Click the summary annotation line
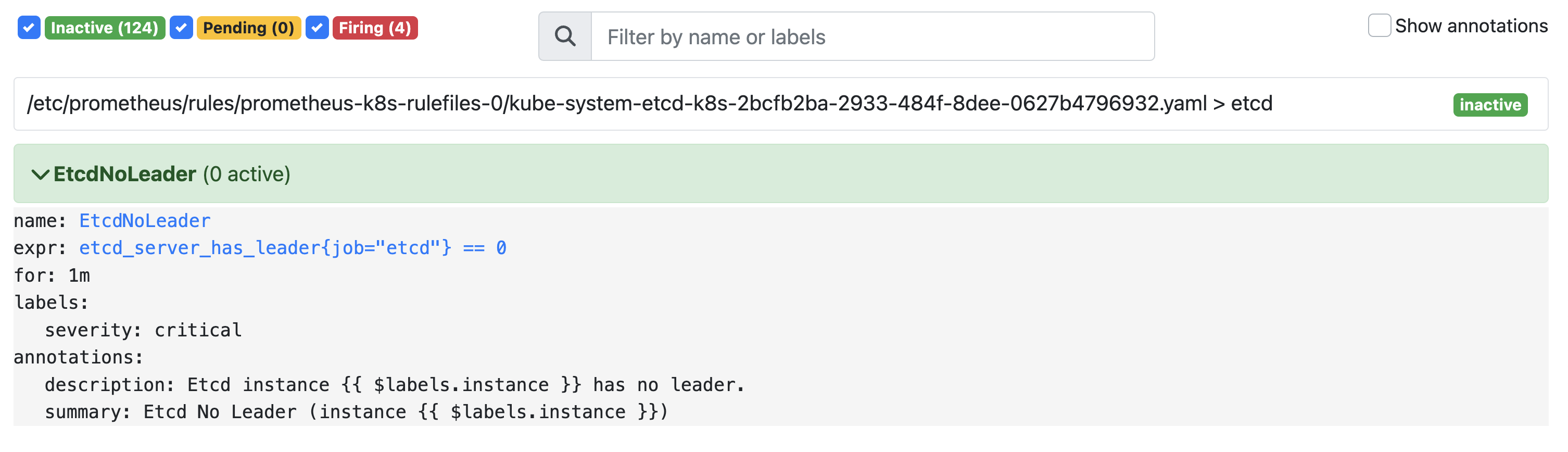The width and height of the screenshot is (1568, 452). (x=356, y=412)
